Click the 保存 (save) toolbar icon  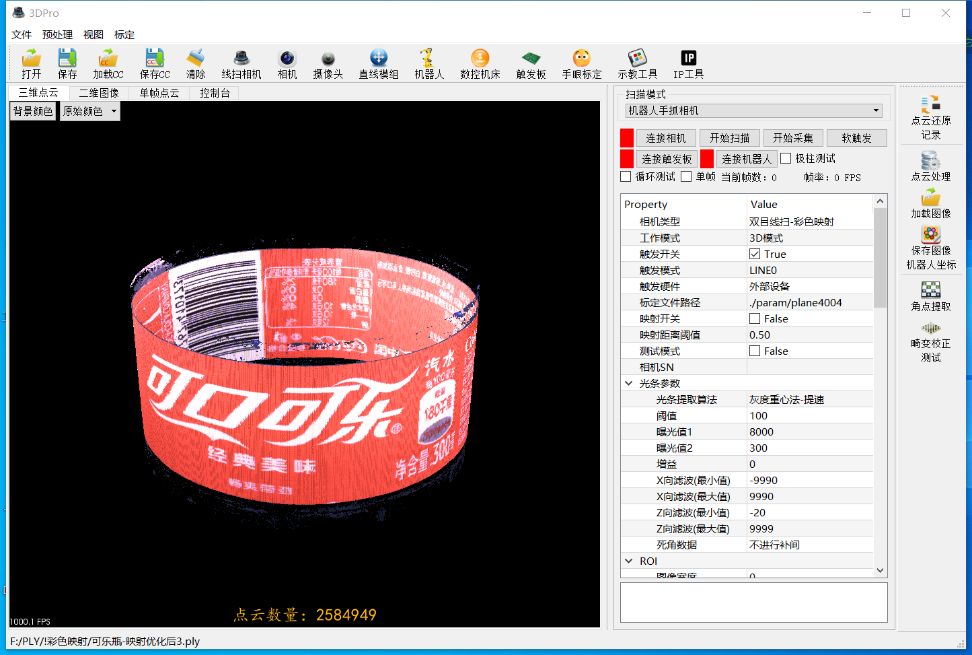point(67,64)
